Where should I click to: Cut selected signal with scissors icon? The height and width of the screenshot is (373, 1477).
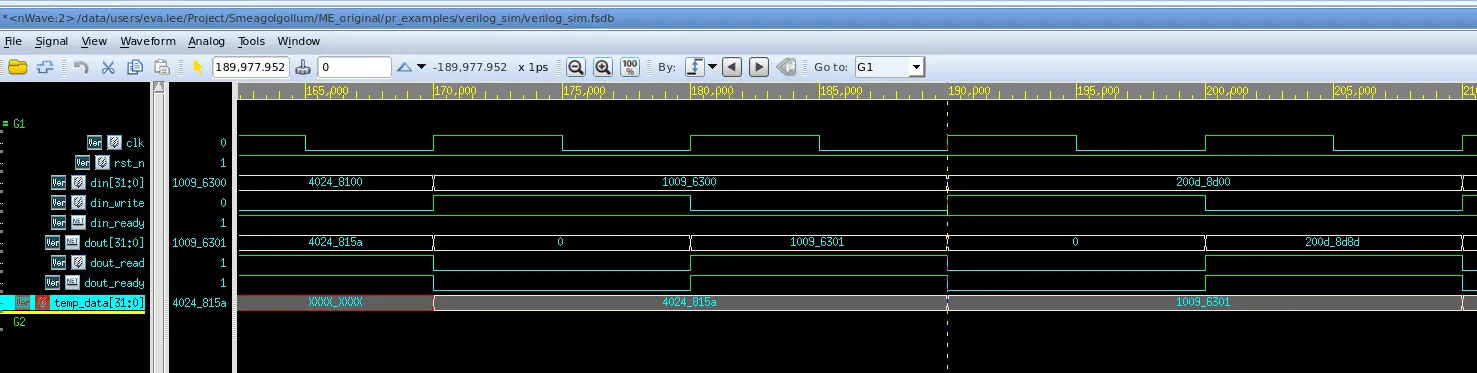pyautogui.click(x=108, y=67)
